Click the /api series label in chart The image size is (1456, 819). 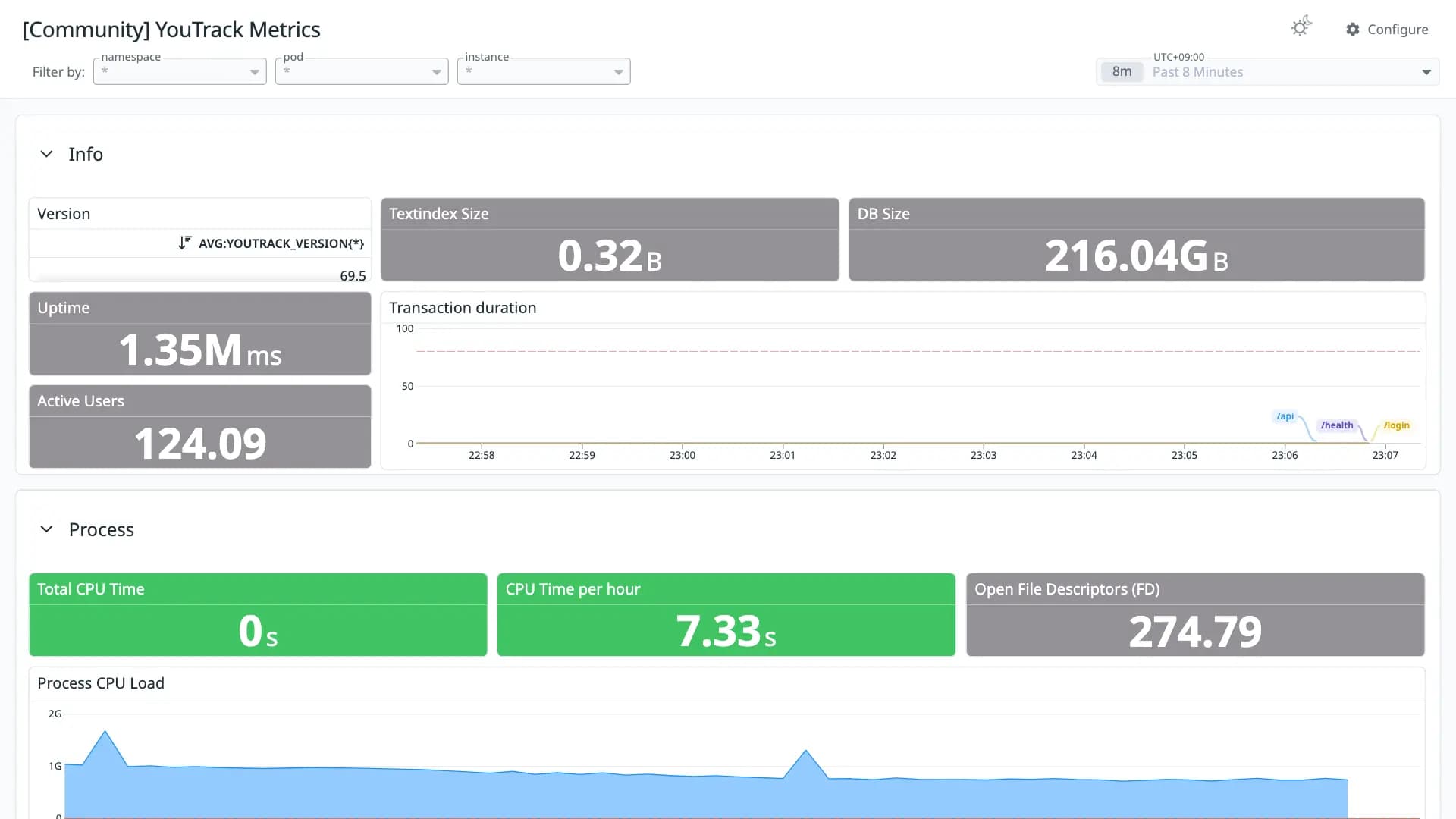[x=1285, y=416]
